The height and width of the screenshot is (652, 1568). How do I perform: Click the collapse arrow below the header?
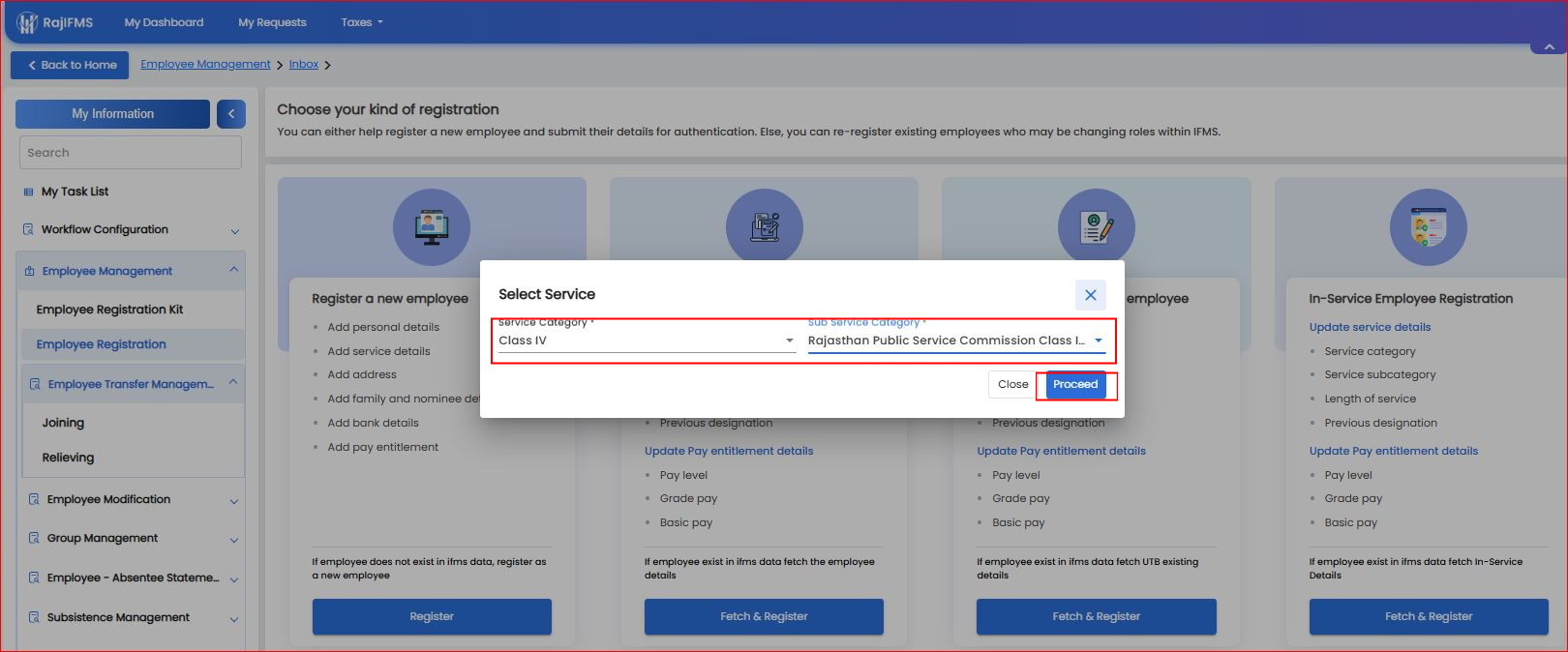pos(1549,46)
